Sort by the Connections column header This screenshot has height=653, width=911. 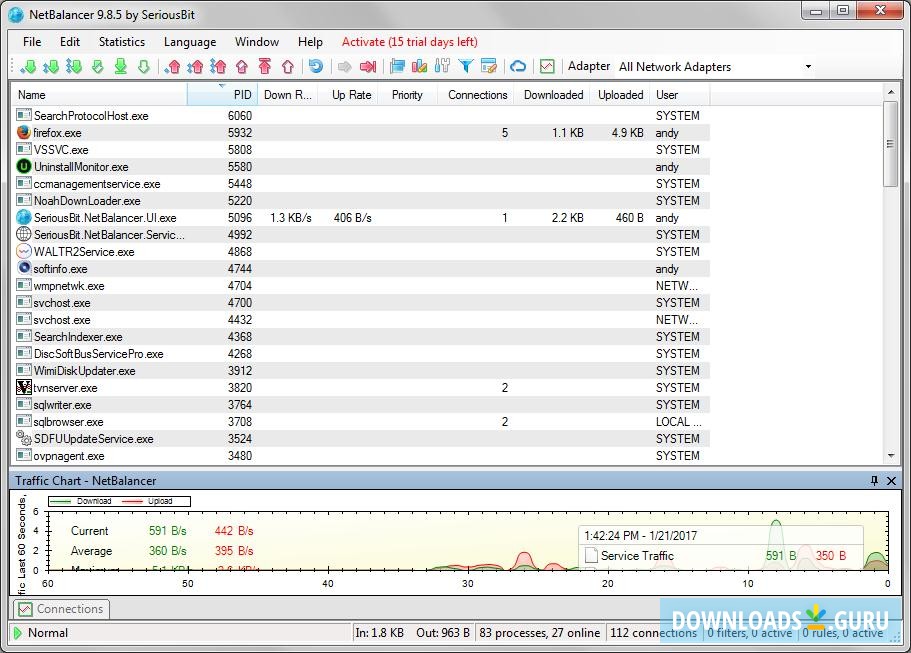point(478,95)
